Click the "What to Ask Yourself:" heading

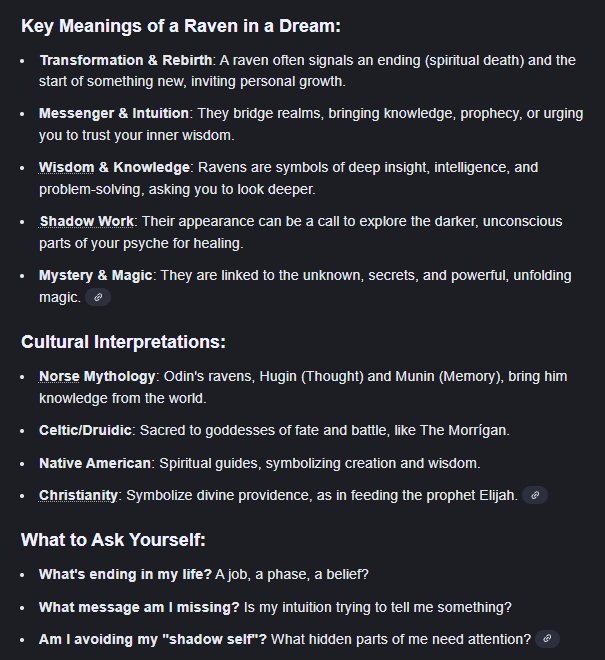point(113,540)
